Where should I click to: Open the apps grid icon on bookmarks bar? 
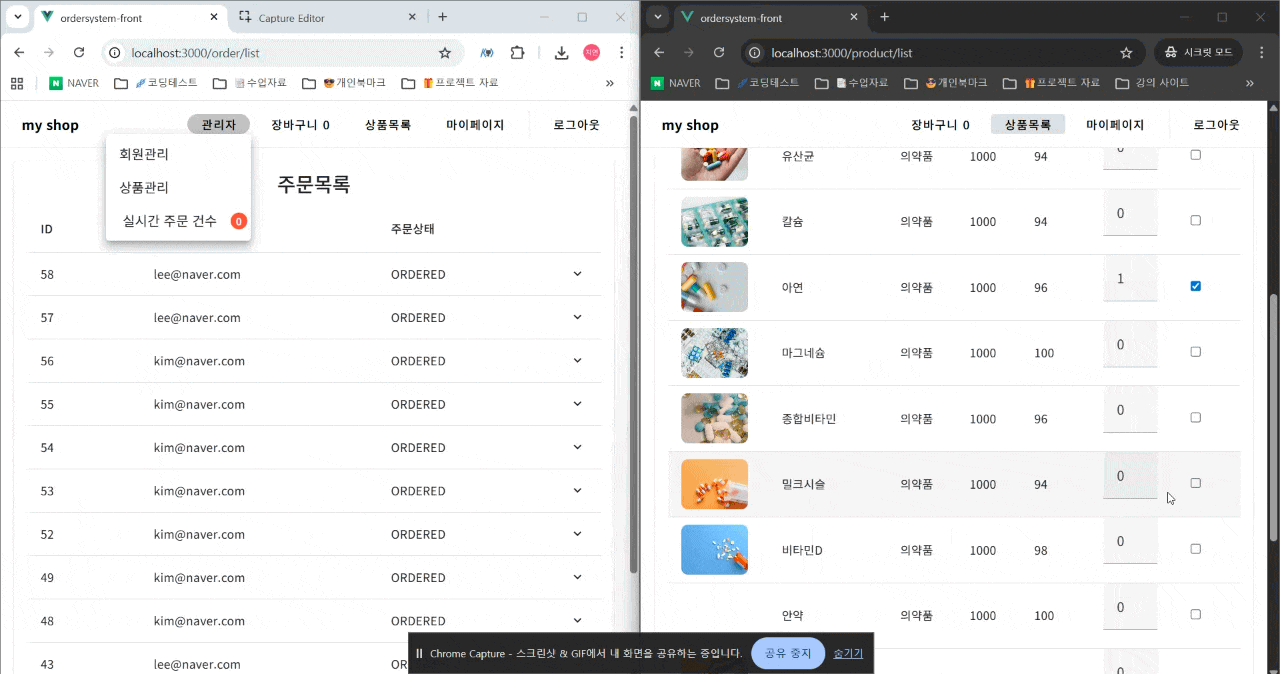pos(17,83)
